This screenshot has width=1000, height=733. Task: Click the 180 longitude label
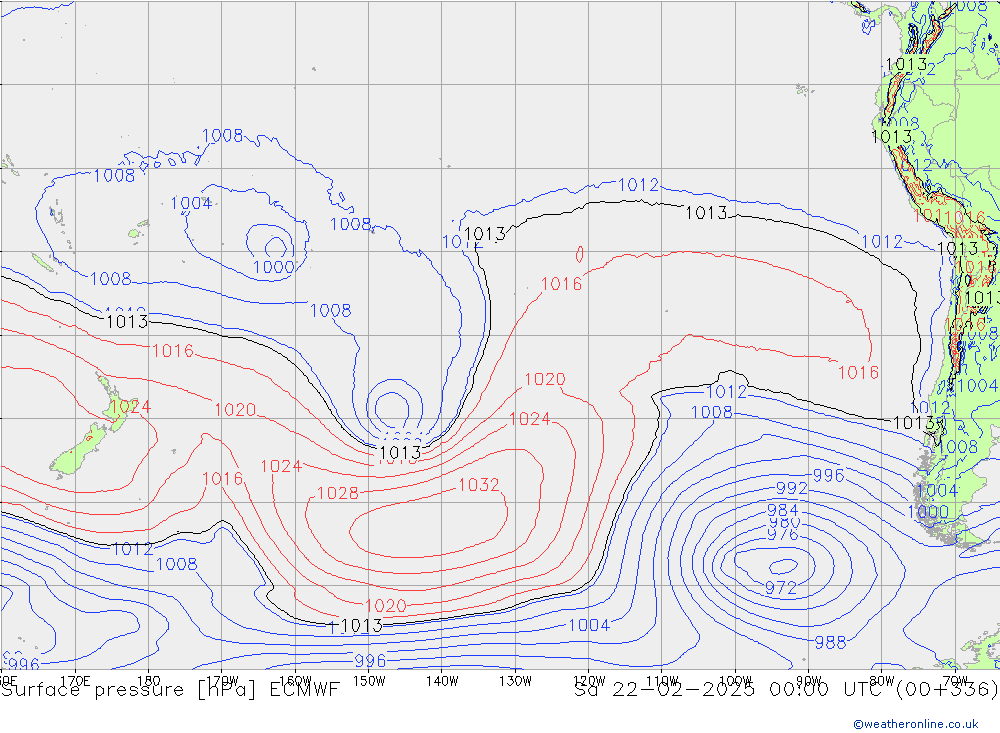149,681
